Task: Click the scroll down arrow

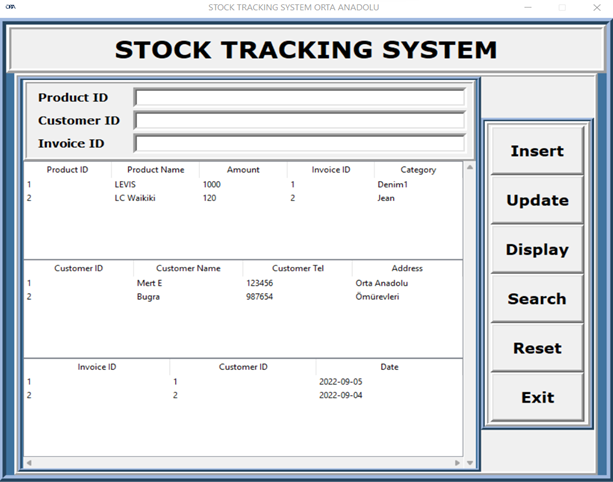Action: [470, 463]
